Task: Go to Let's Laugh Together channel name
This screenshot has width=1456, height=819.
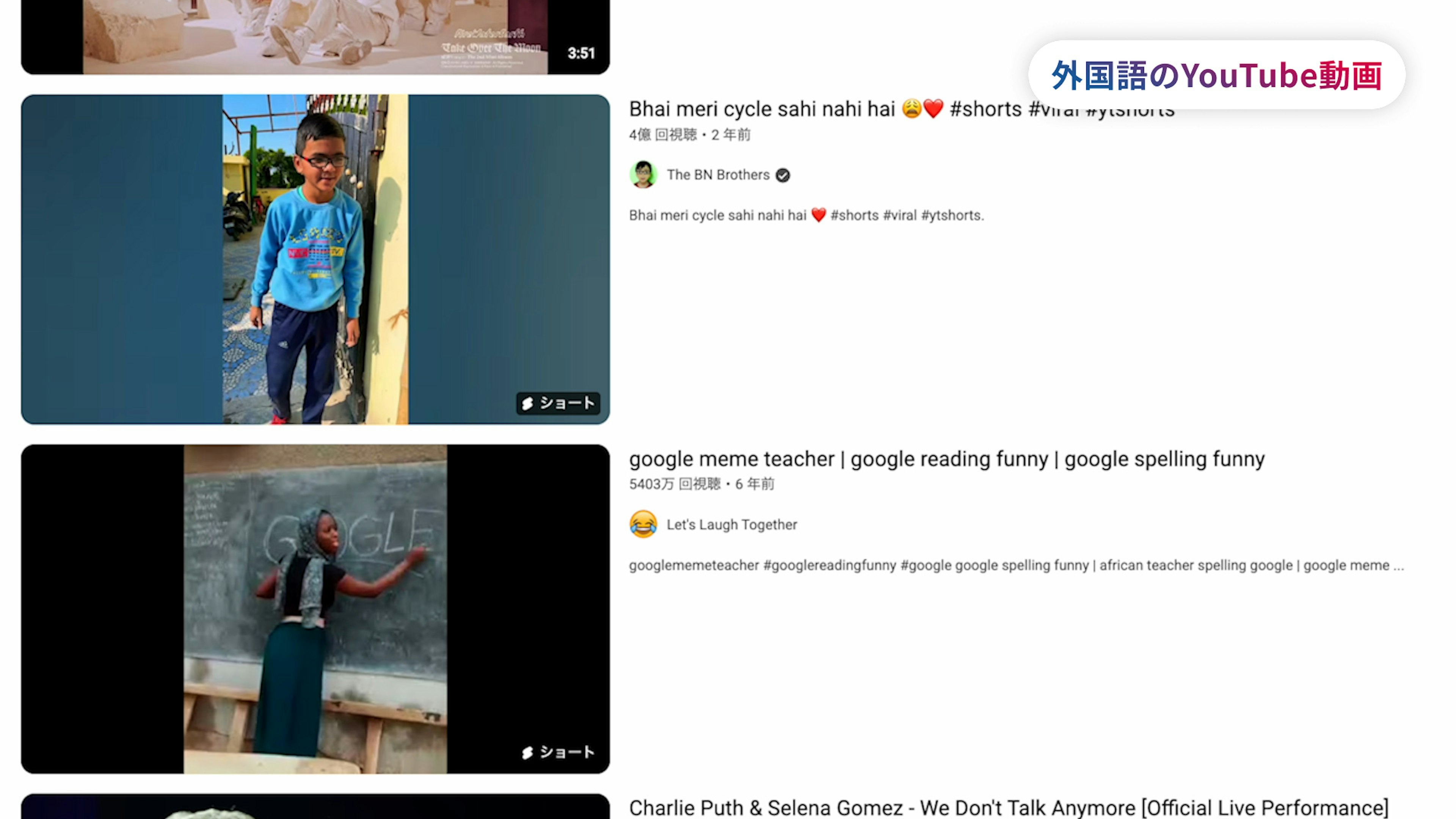Action: point(732,524)
